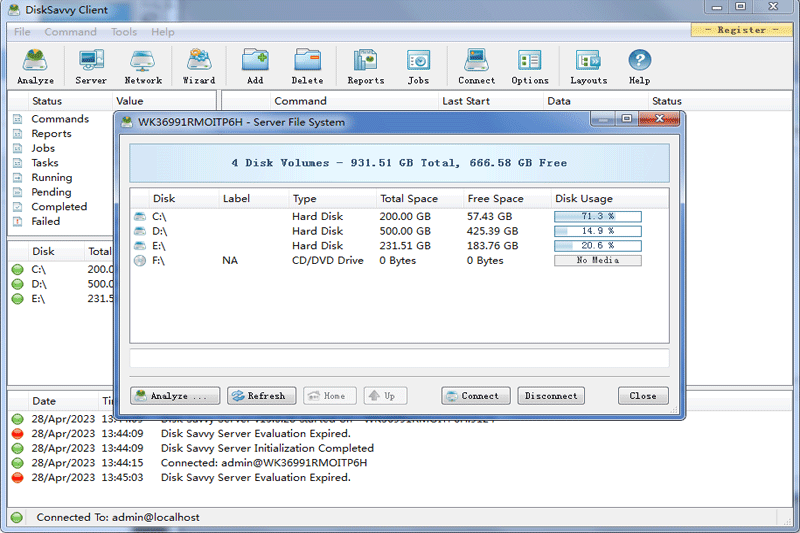Viewport: 800px width, 533px height.
Task: Select the Failed status item
Action: pos(45,221)
